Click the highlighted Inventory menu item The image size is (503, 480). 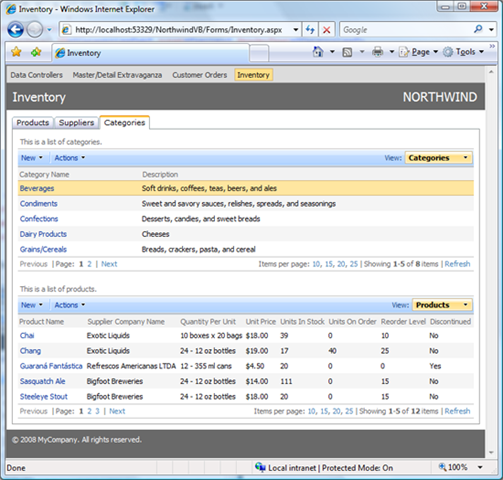pyautogui.click(x=253, y=75)
